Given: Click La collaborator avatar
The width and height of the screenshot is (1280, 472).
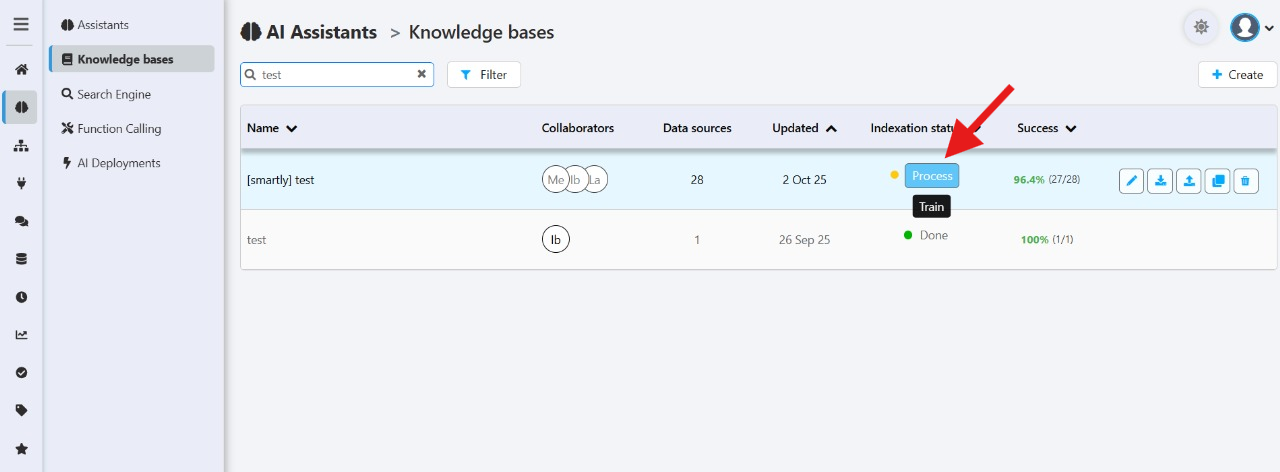Looking at the screenshot, I should (595, 180).
